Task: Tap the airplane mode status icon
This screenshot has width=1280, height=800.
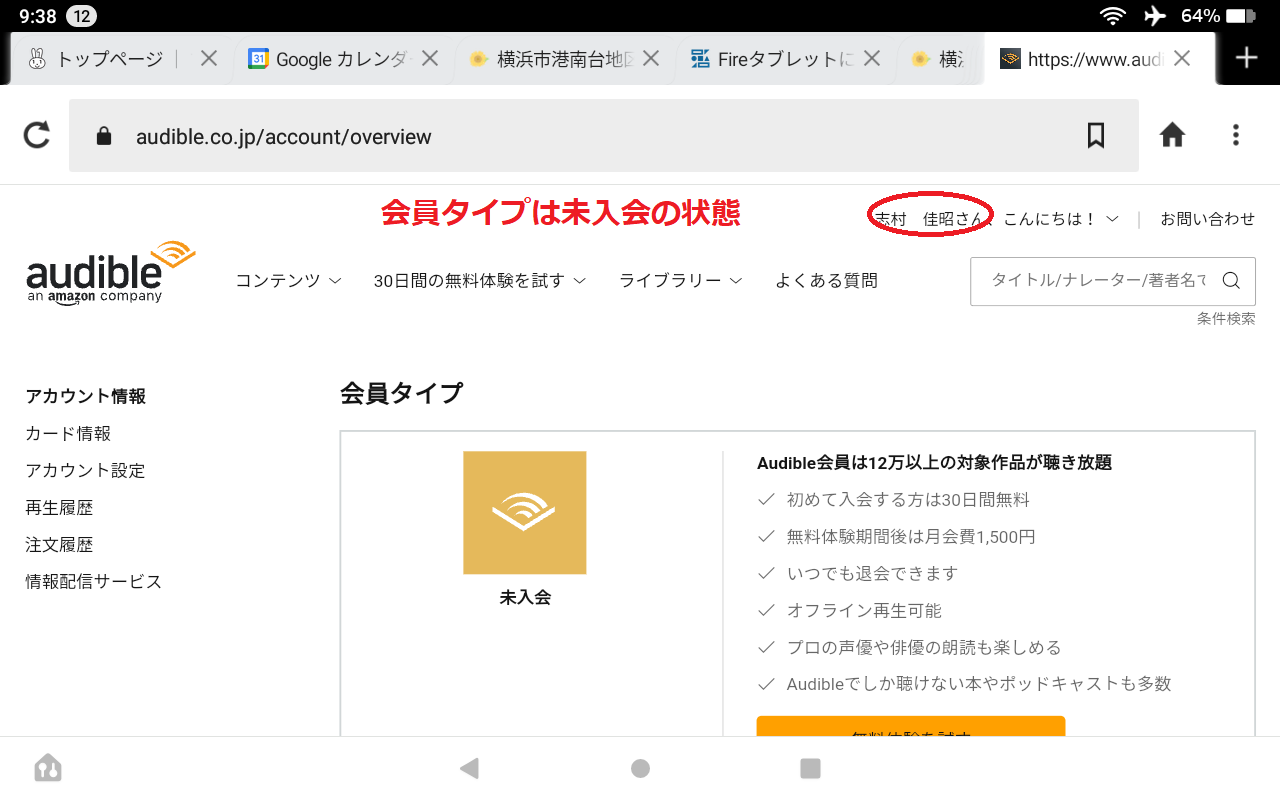Action: [1155, 16]
